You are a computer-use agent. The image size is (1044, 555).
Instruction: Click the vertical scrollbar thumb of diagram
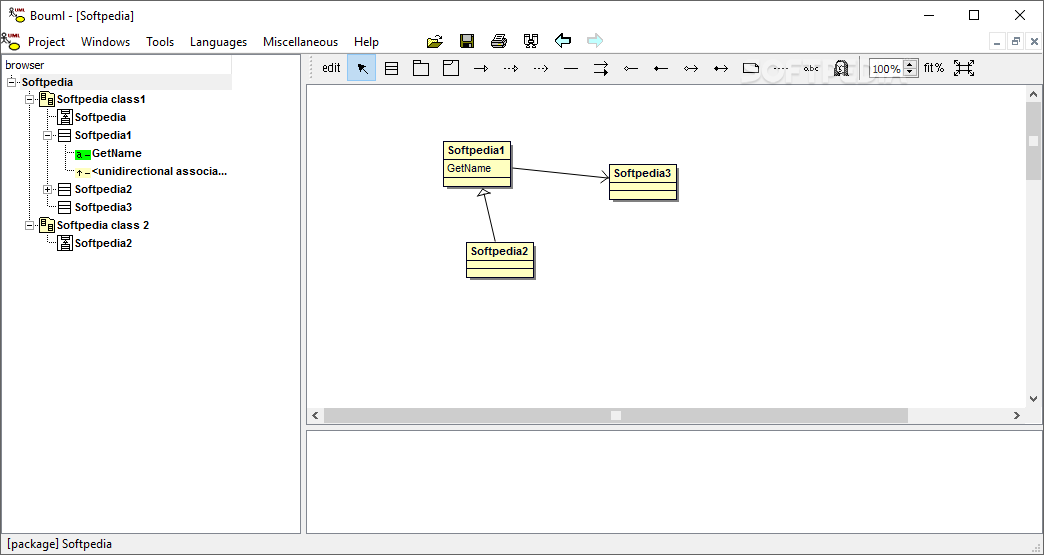[1033, 141]
